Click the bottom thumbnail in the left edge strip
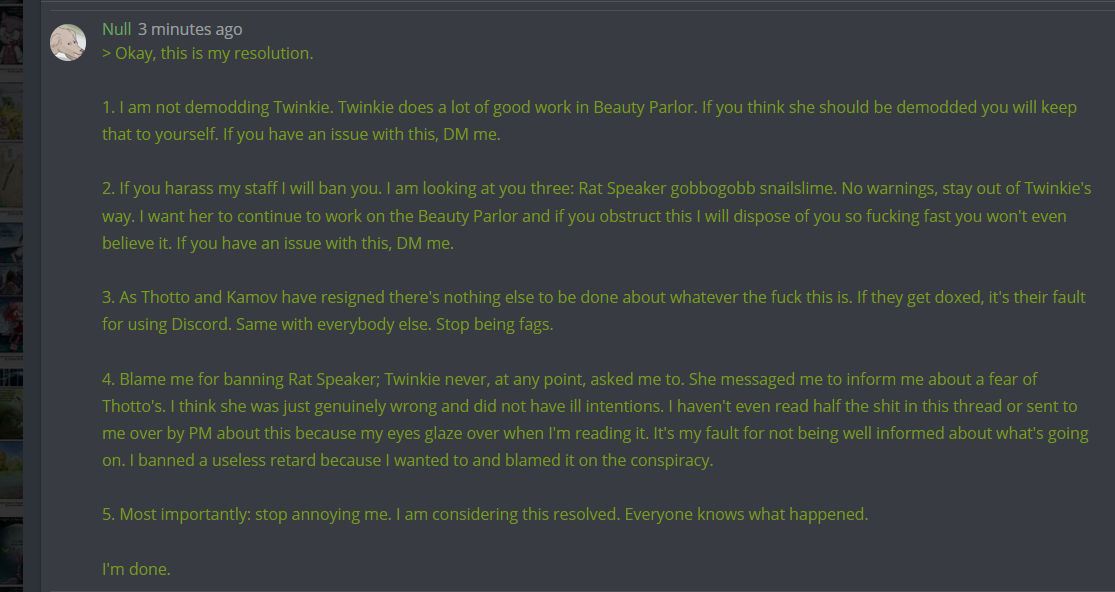This screenshot has width=1115, height=592. [11, 555]
